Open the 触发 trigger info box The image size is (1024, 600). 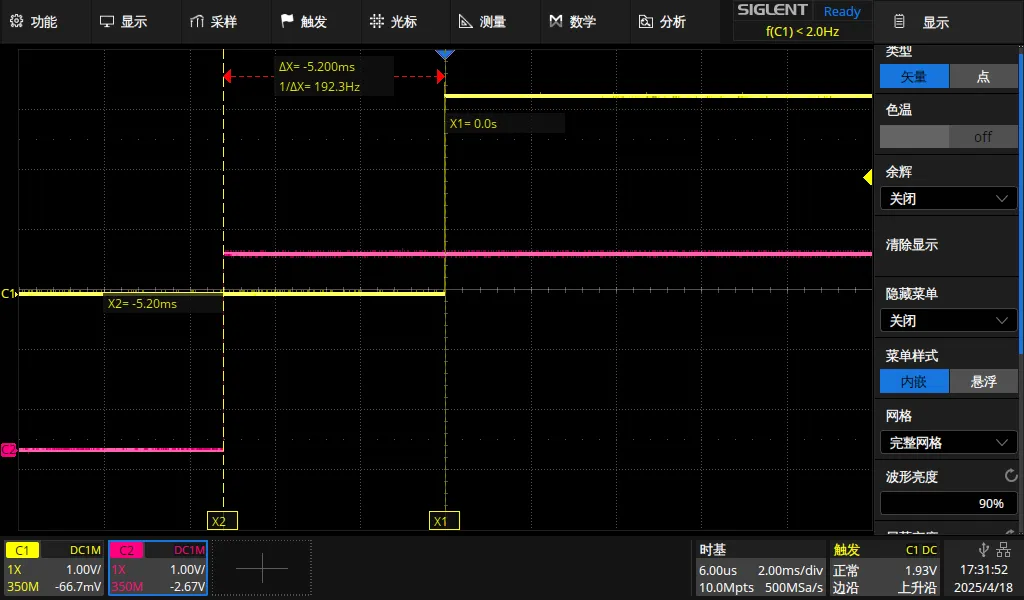(884, 568)
